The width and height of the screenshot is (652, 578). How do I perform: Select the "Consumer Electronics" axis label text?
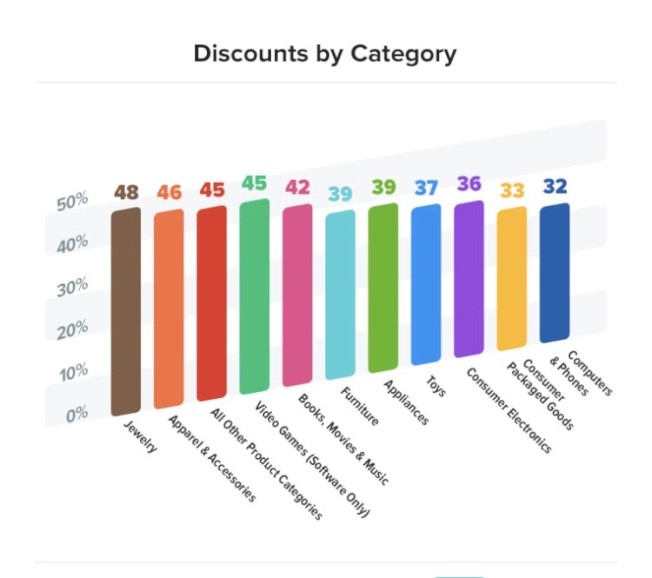510,411
